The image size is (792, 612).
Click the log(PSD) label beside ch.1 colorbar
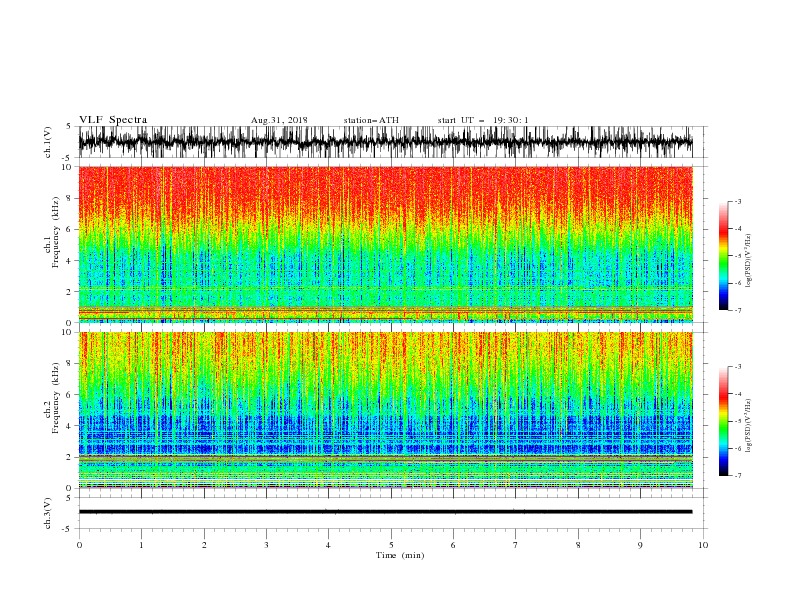pyautogui.click(x=748, y=261)
